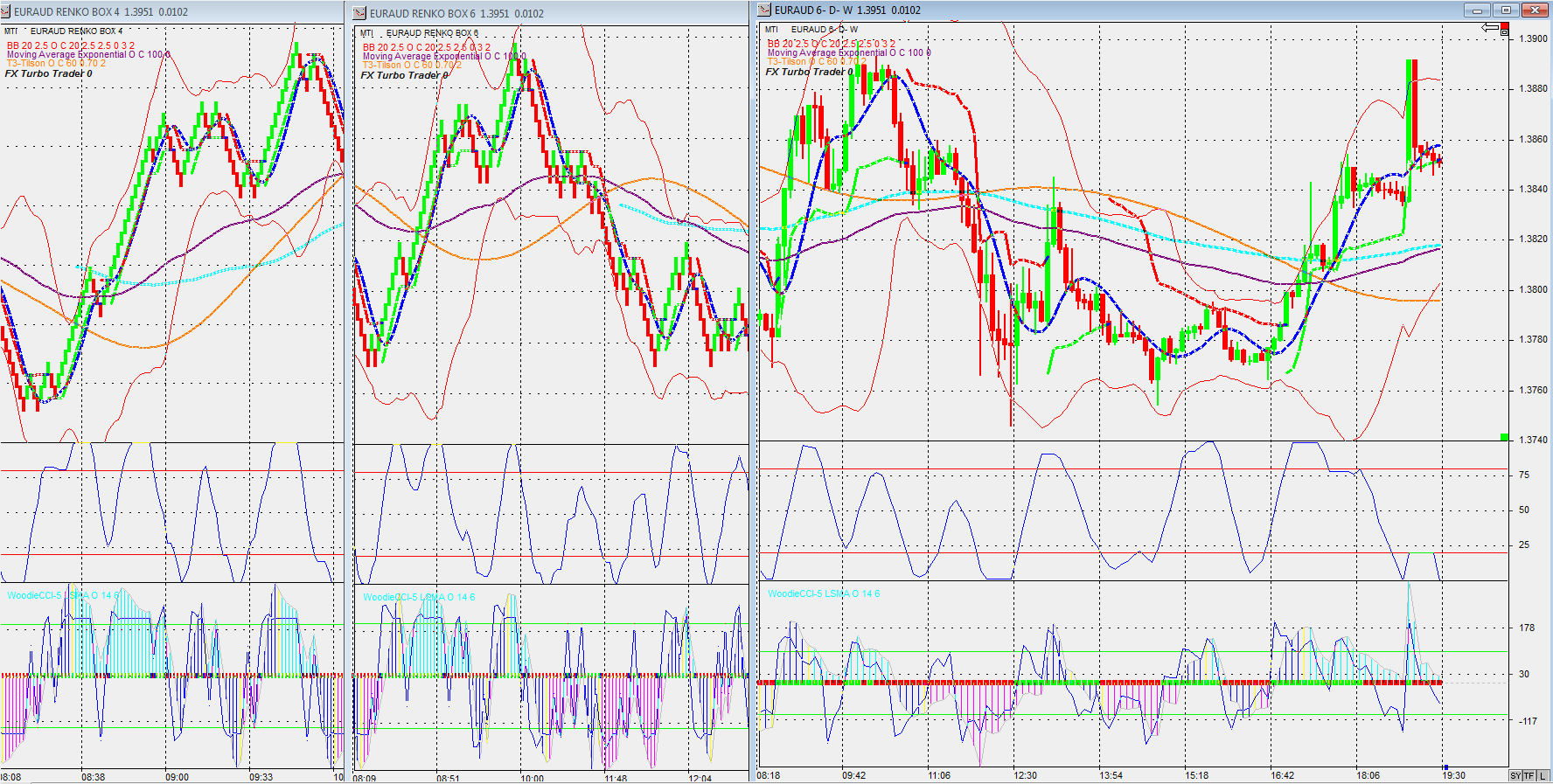
Task: Click the chart icon in the EURAUD RENKO BOX 6 title bar
Action: 360,13
